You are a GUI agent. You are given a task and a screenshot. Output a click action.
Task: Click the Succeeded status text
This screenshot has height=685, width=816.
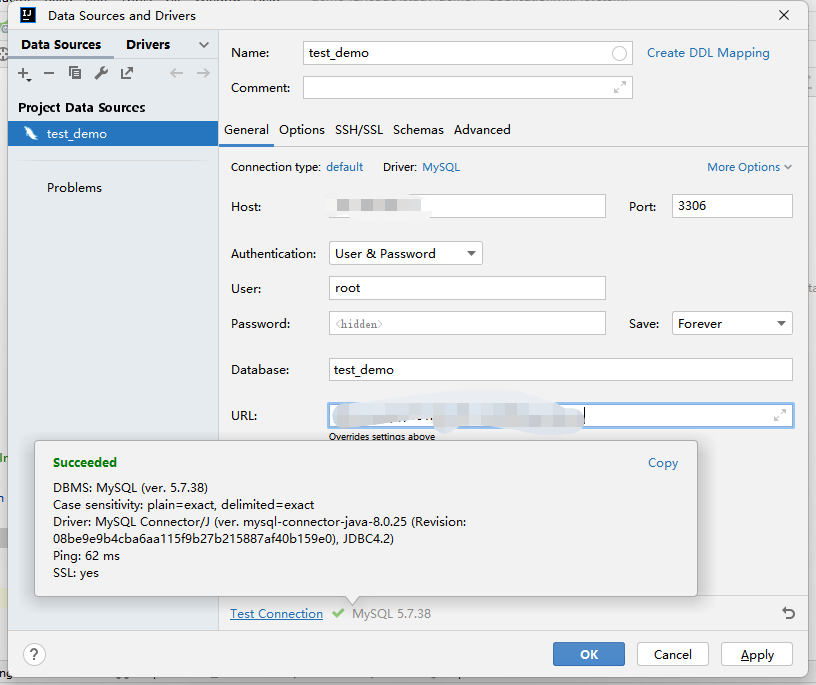[85, 463]
